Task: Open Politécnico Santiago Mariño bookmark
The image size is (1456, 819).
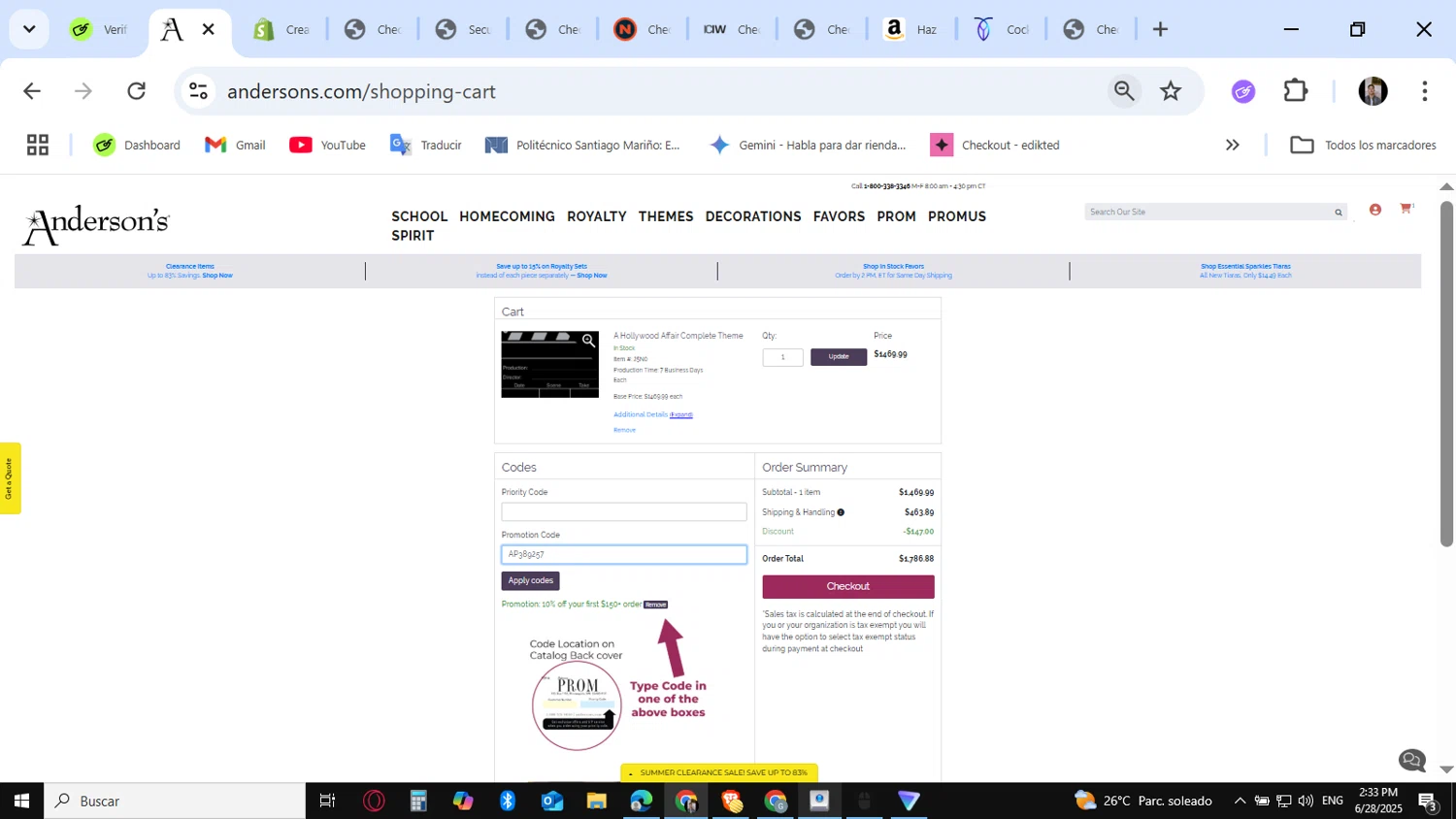Action: 583,145
